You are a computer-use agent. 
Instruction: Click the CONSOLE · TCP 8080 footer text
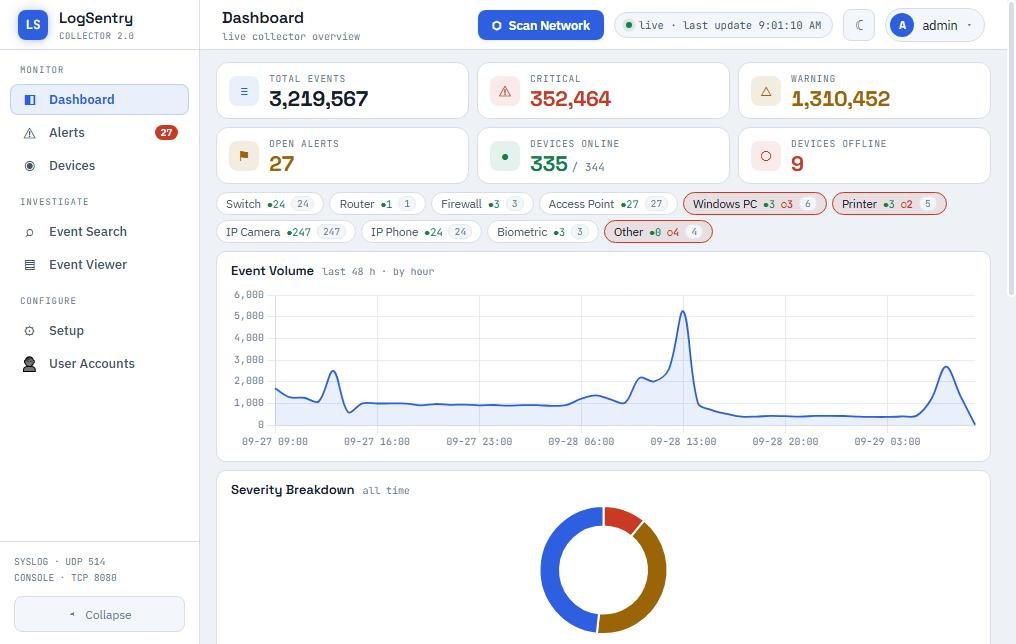click(65, 578)
